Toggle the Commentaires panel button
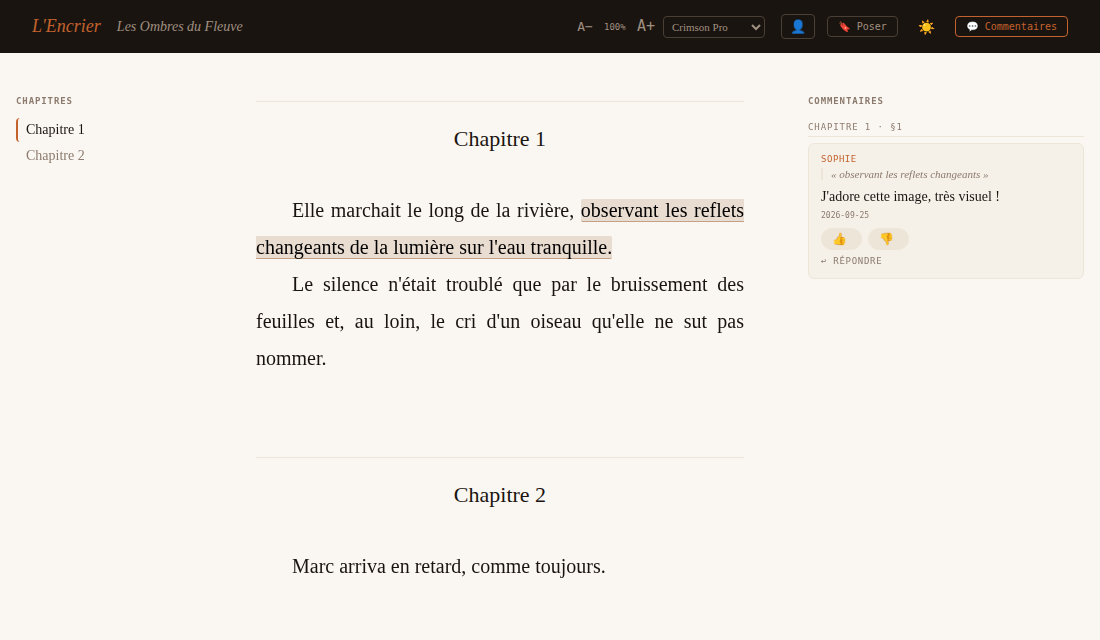1100x640 pixels. 1011,27
